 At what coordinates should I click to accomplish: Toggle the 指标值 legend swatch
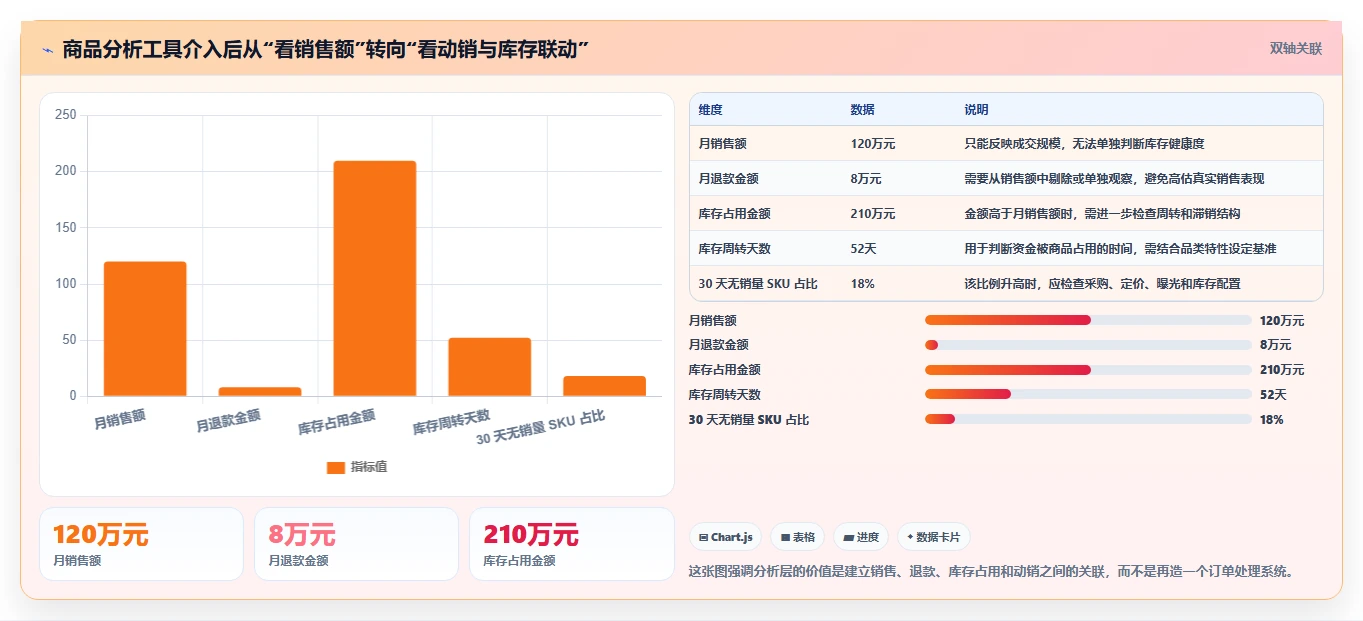tap(336, 467)
